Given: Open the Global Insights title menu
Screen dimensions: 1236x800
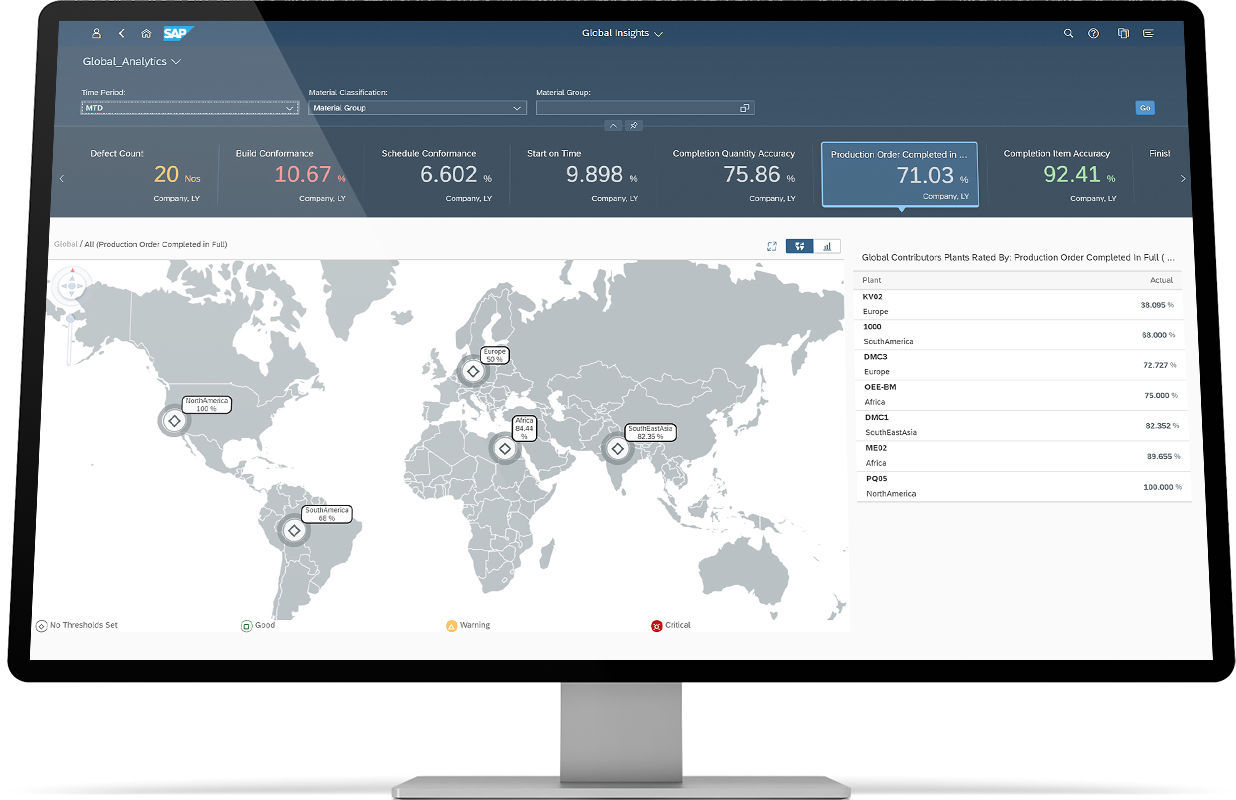Looking at the screenshot, I should [x=622, y=32].
